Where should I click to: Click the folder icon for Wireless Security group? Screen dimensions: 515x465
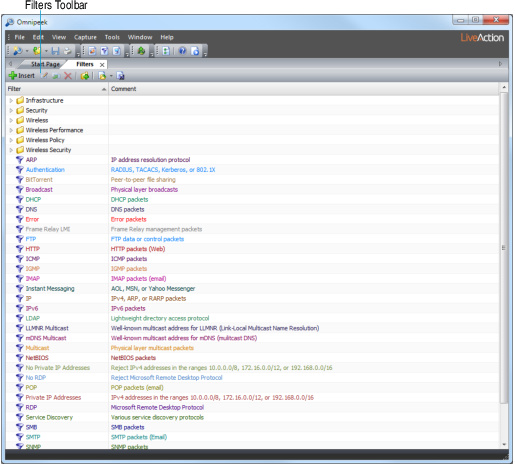coord(20,150)
